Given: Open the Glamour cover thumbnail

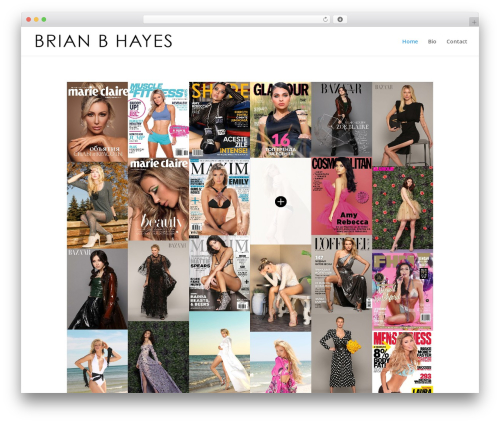Looking at the screenshot, I should click(280, 120).
